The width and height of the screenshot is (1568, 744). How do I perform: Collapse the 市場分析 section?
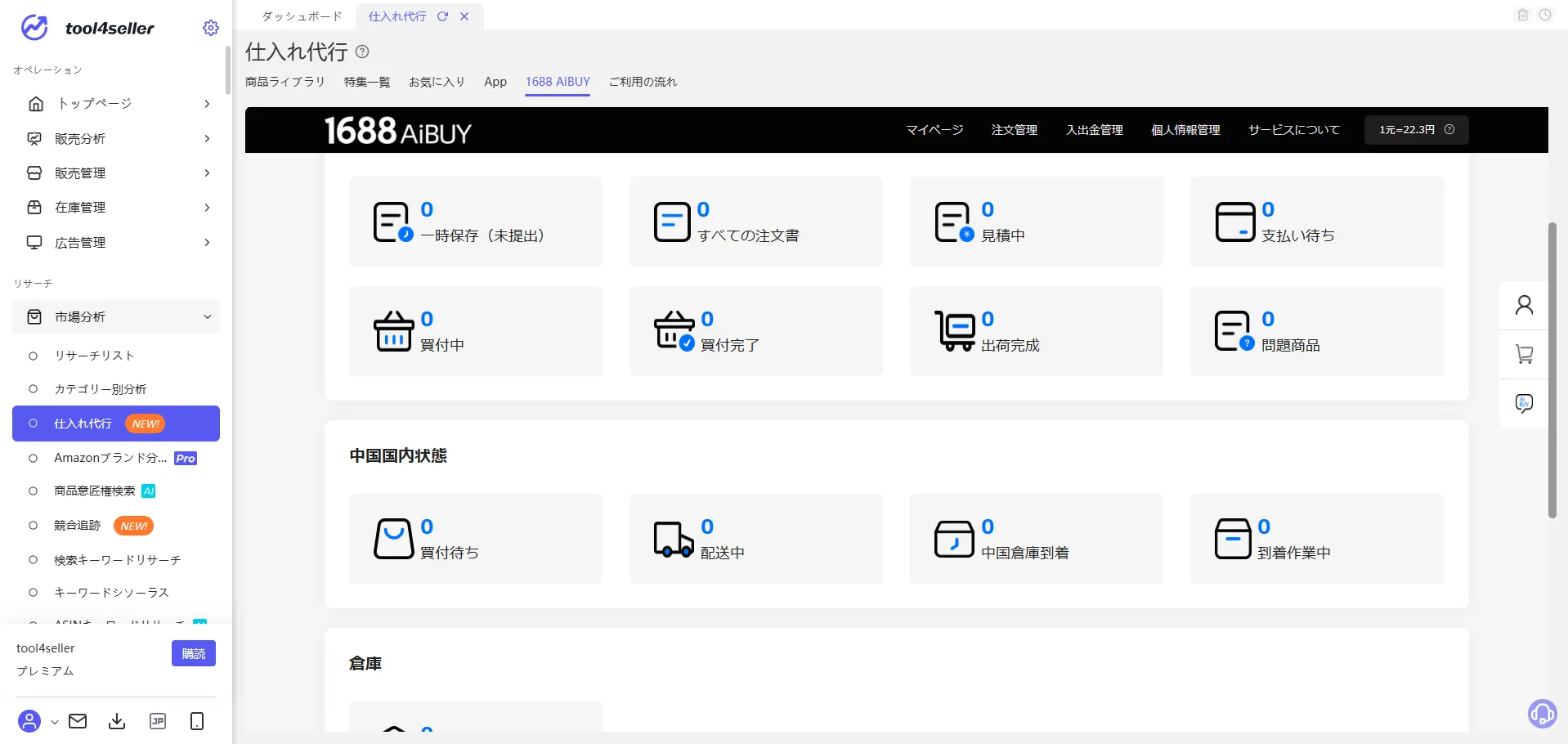point(207,316)
